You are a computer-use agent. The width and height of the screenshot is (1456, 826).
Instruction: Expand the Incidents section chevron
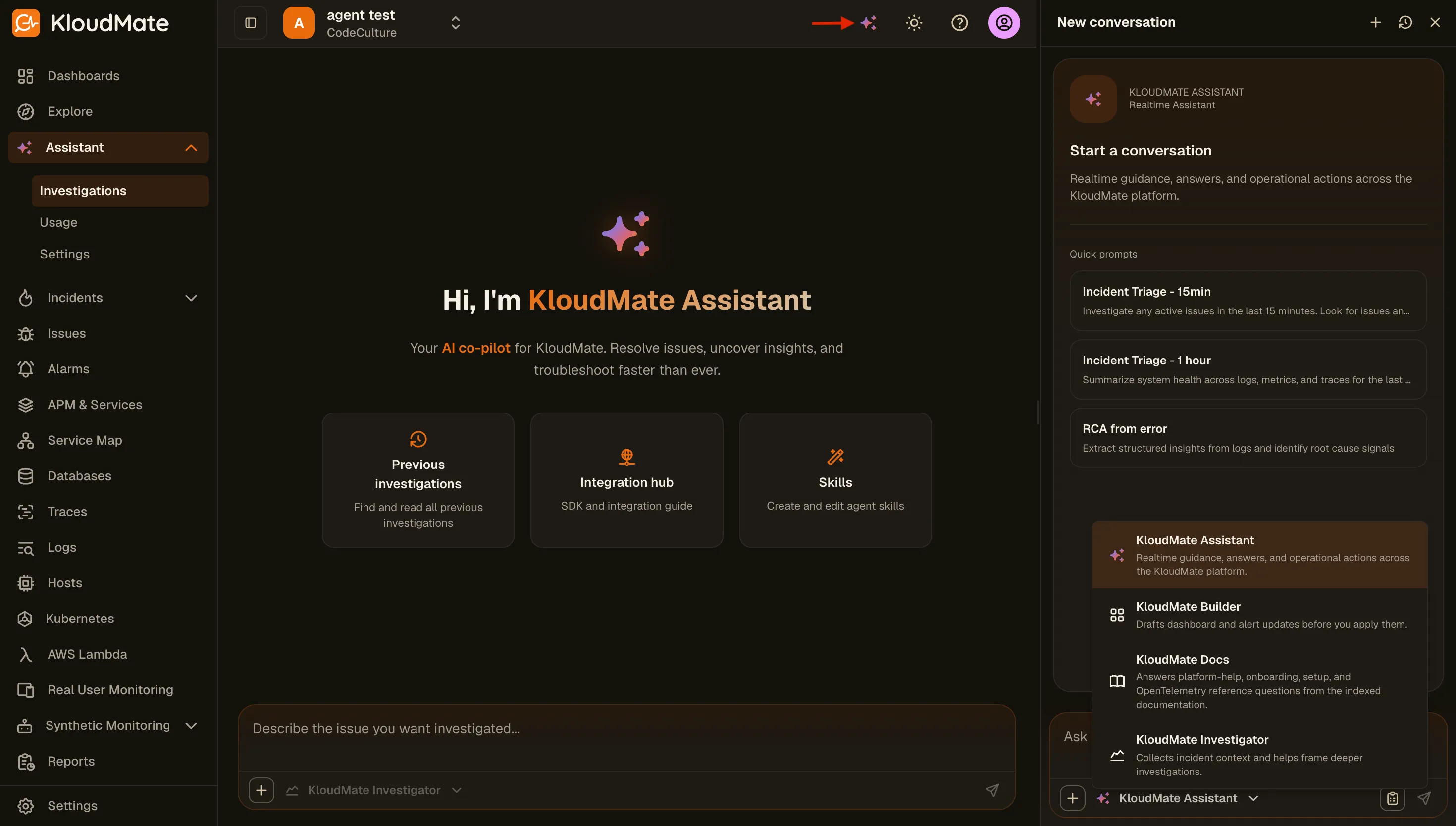tap(191, 298)
